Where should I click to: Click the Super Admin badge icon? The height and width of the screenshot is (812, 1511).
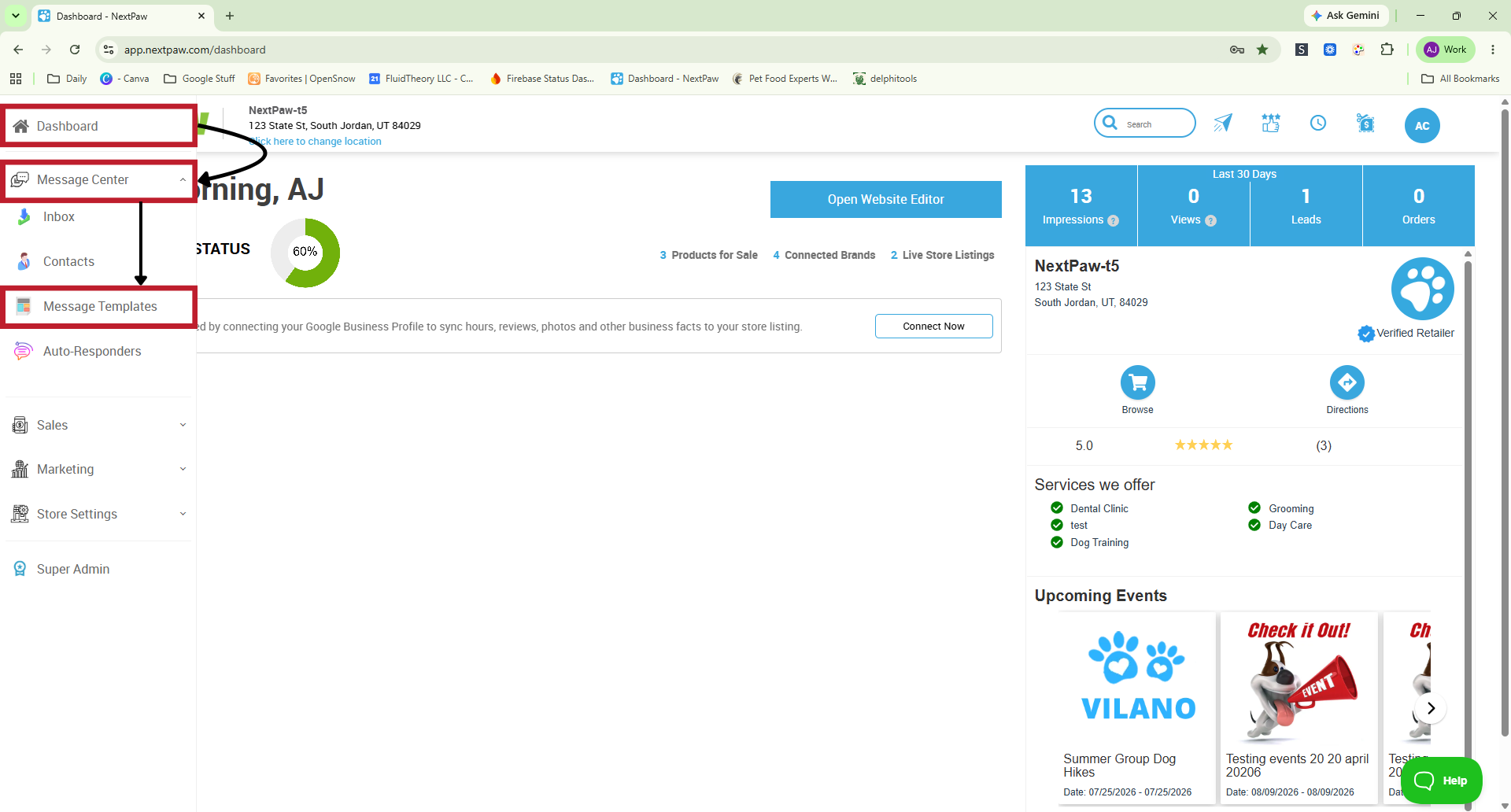[x=20, y=569]
